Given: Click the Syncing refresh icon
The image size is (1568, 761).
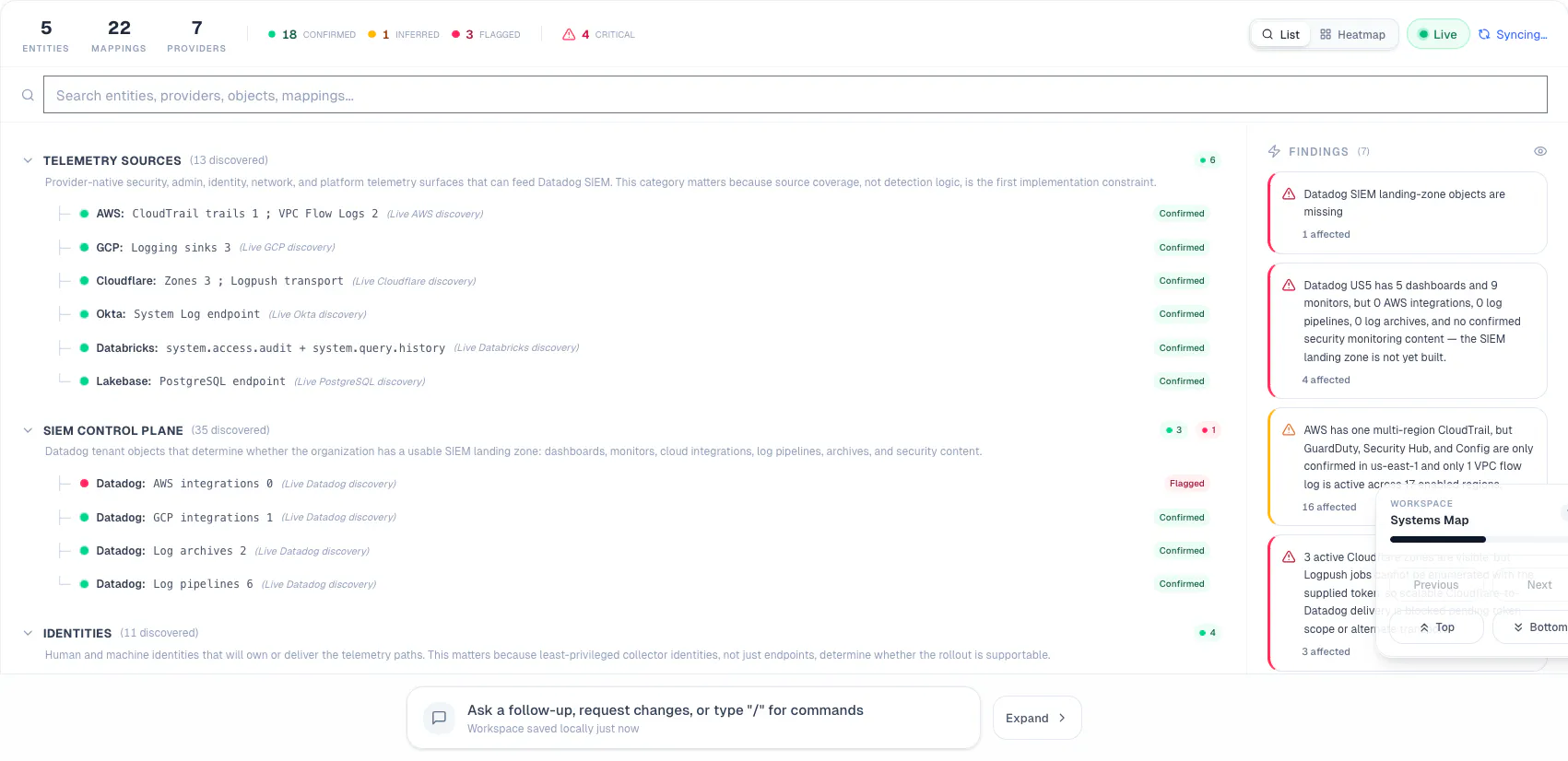Looking at the screenshot, I should [x=1484, y=34].
